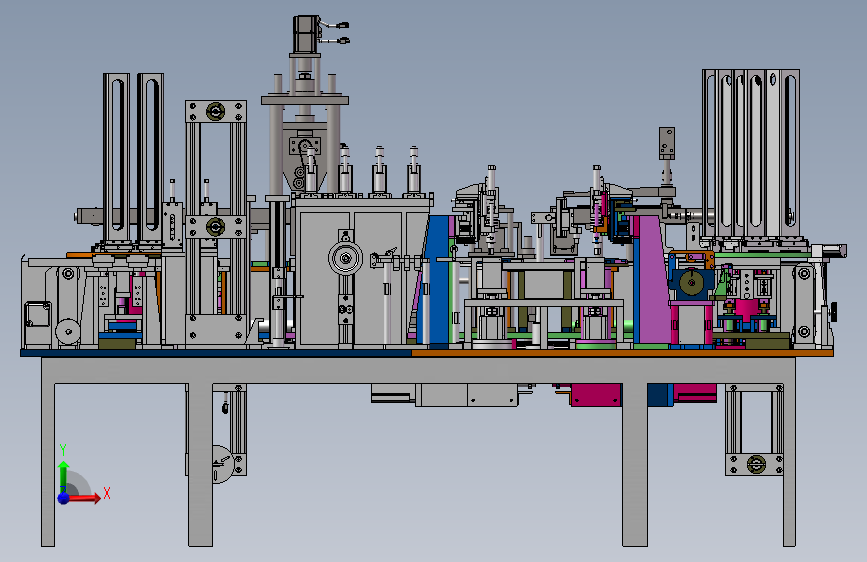Screen dimensions: 867x562
Task: Click the blue Z origin ball of triad
Action: pos(64,498)
